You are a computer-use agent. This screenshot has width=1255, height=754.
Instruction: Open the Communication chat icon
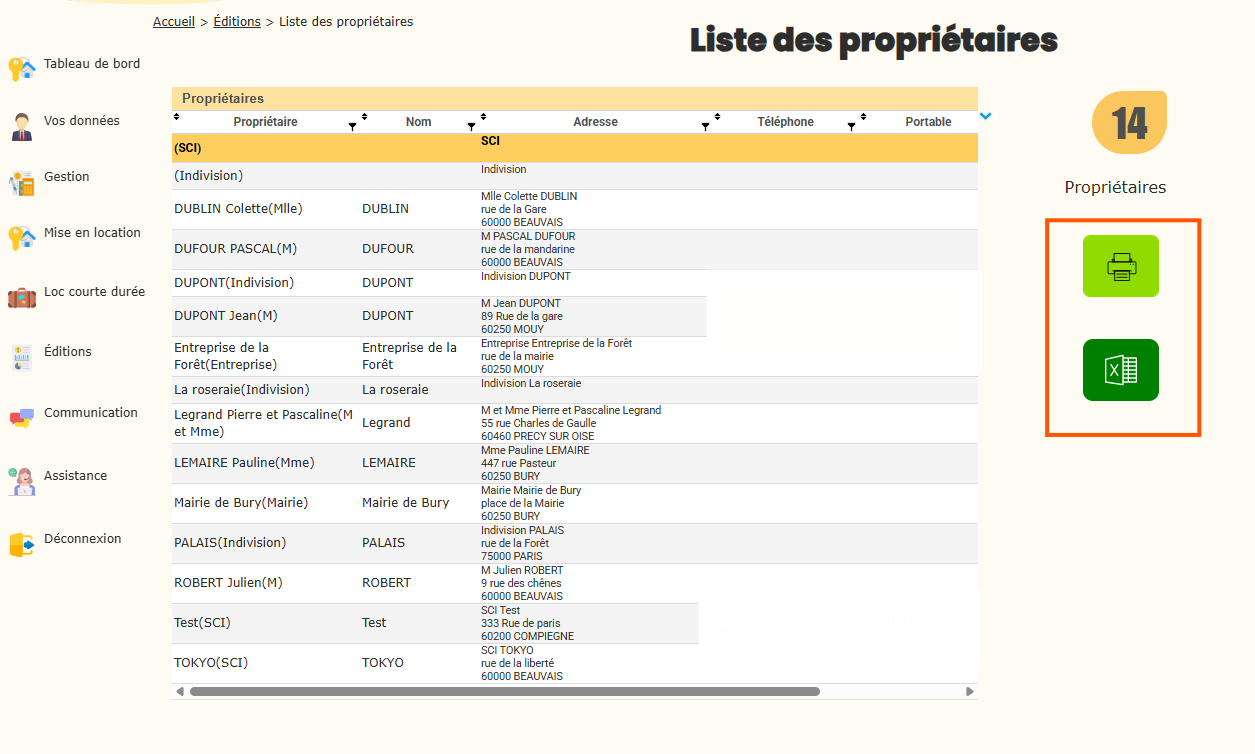pyautogui.click(x=22, y=417)
